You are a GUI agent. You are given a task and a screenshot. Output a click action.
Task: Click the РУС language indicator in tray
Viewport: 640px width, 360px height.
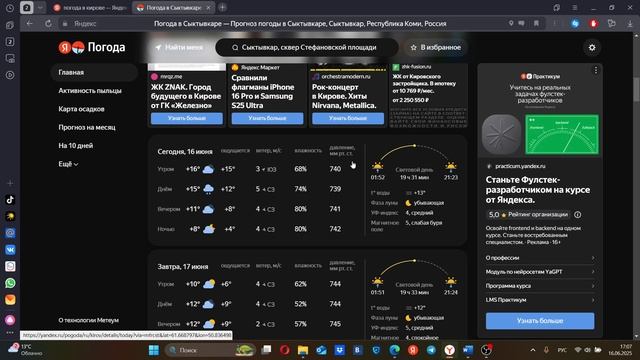point(562,350)
